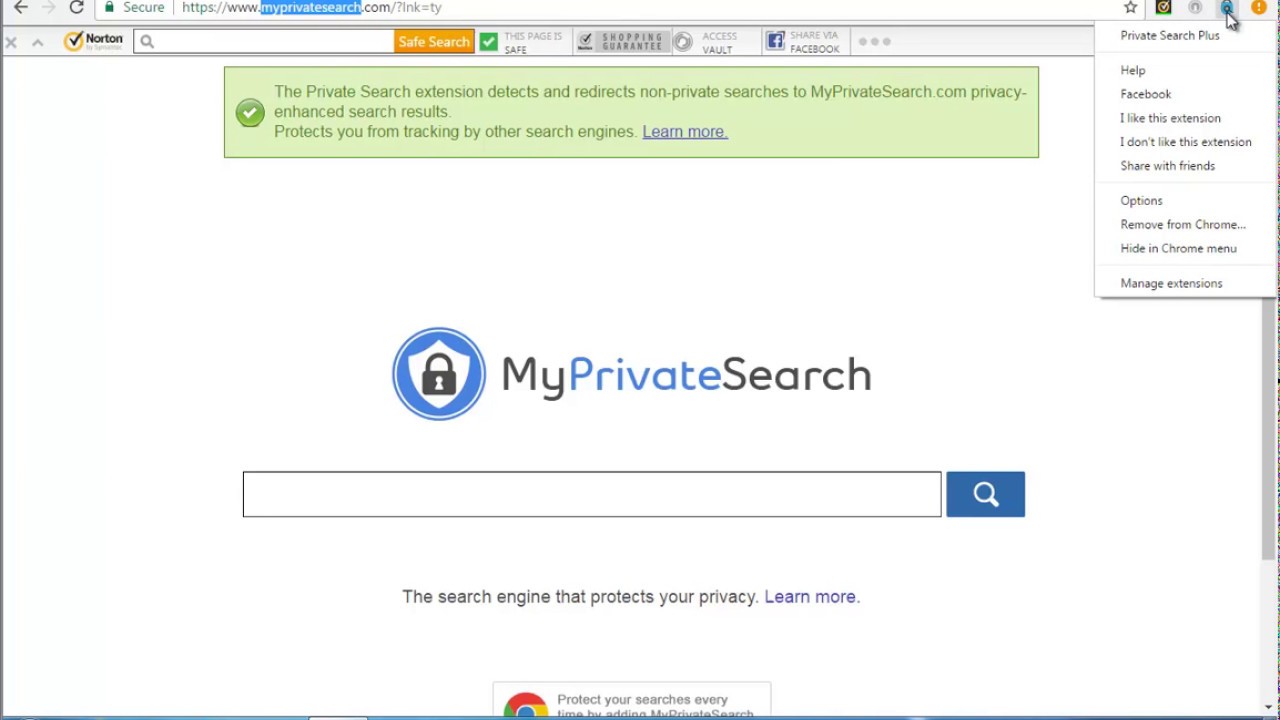Image resolution: width=1280 pixels, height=720 pixels.
Task: Click the grey circular extension icon
Action: 1195,7
